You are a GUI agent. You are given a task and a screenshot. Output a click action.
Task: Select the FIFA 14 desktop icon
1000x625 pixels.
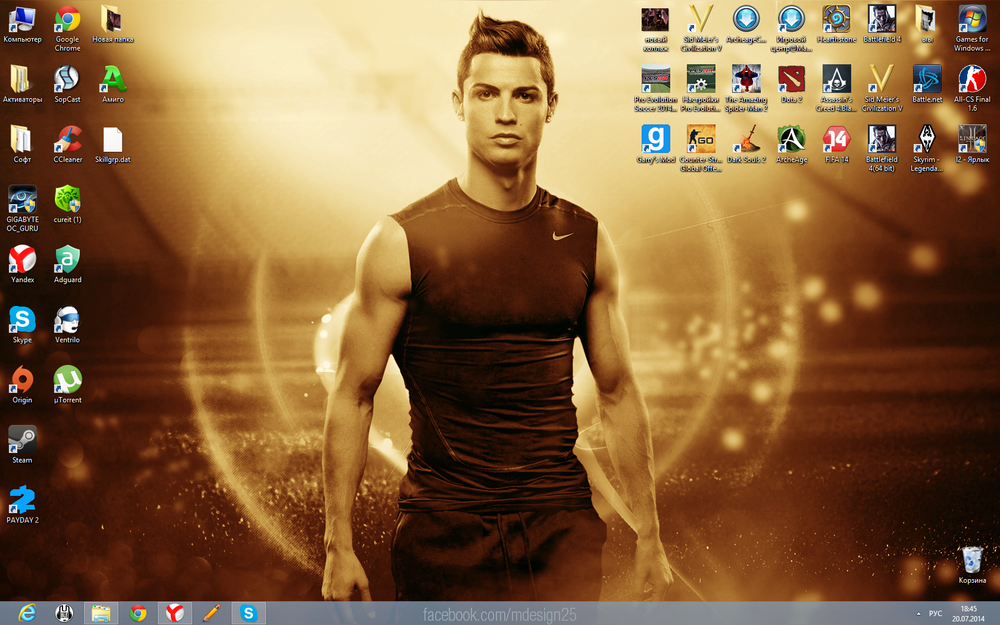836,140
